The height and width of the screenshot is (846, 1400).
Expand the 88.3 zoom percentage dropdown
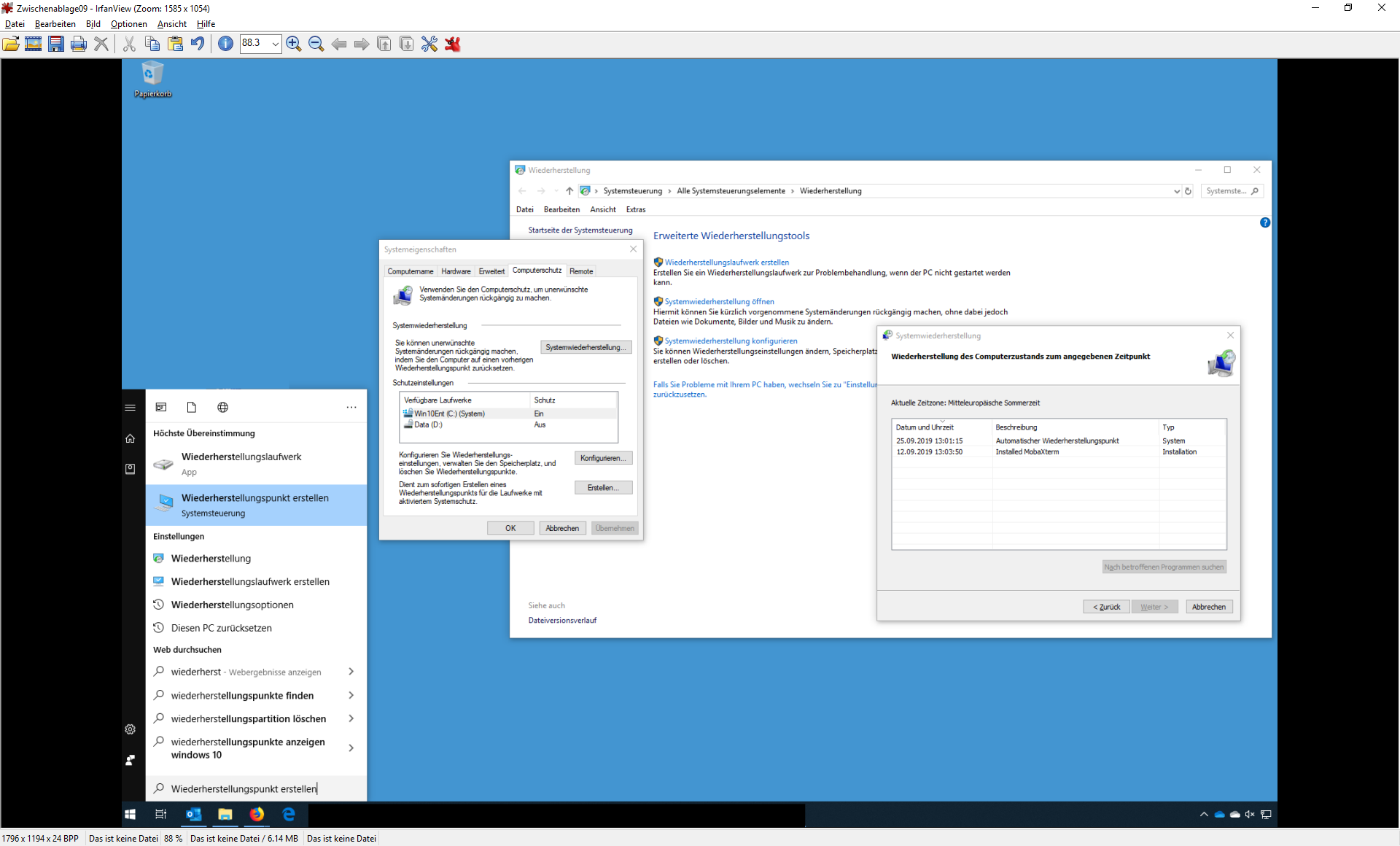(x=275, y=44)
